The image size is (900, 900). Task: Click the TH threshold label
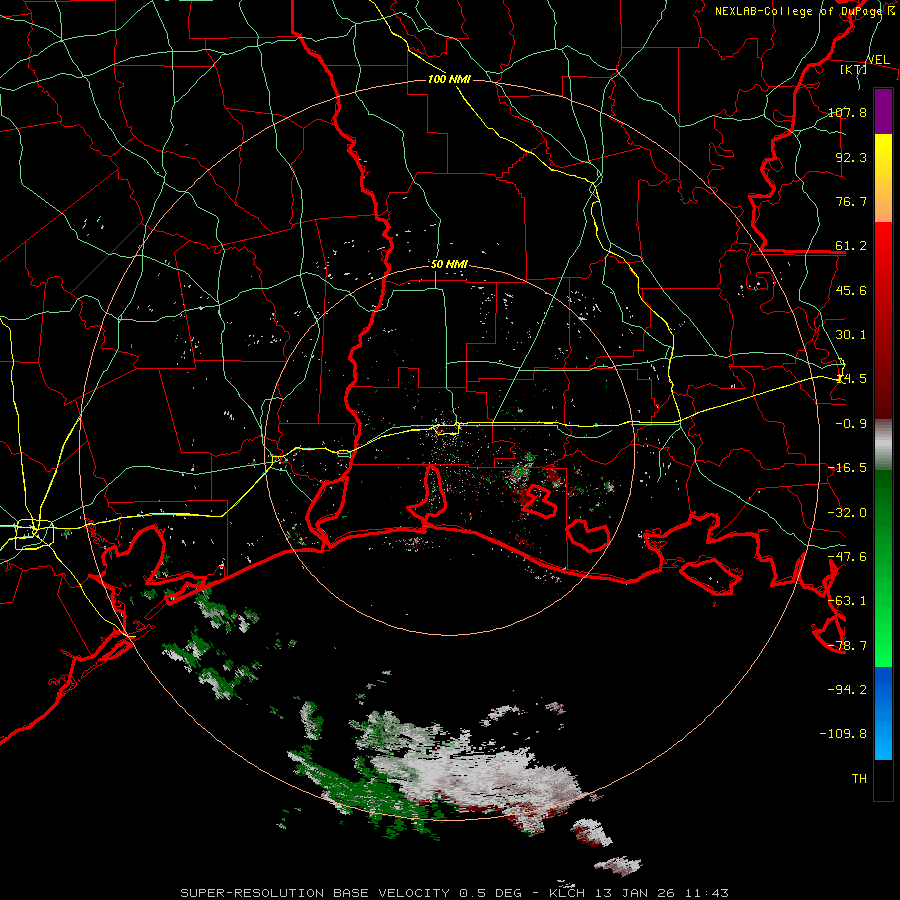(859, 779)
